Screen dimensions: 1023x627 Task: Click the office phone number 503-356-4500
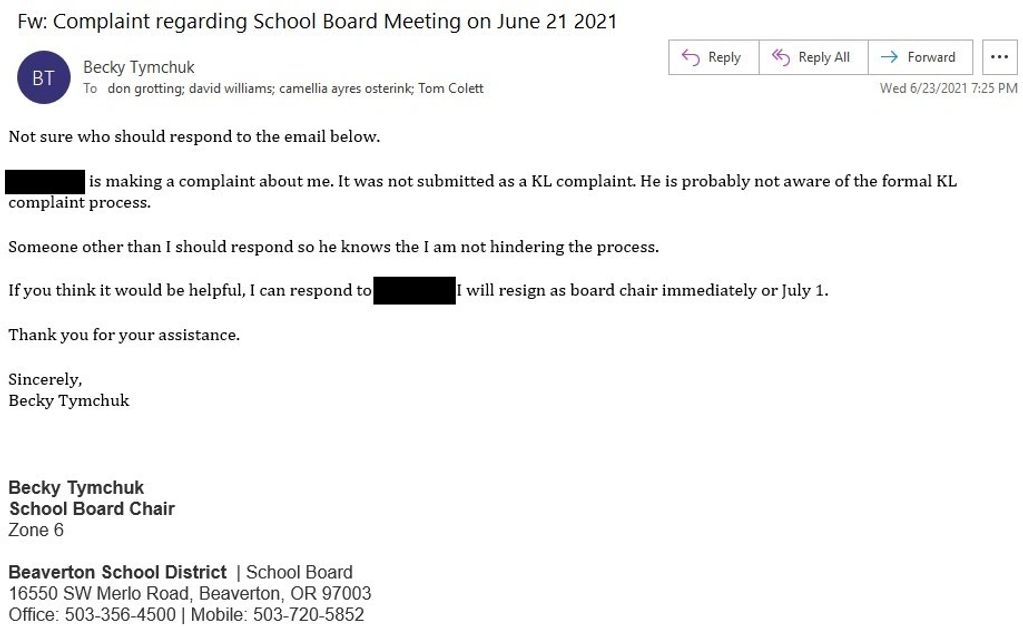point(120,615)
